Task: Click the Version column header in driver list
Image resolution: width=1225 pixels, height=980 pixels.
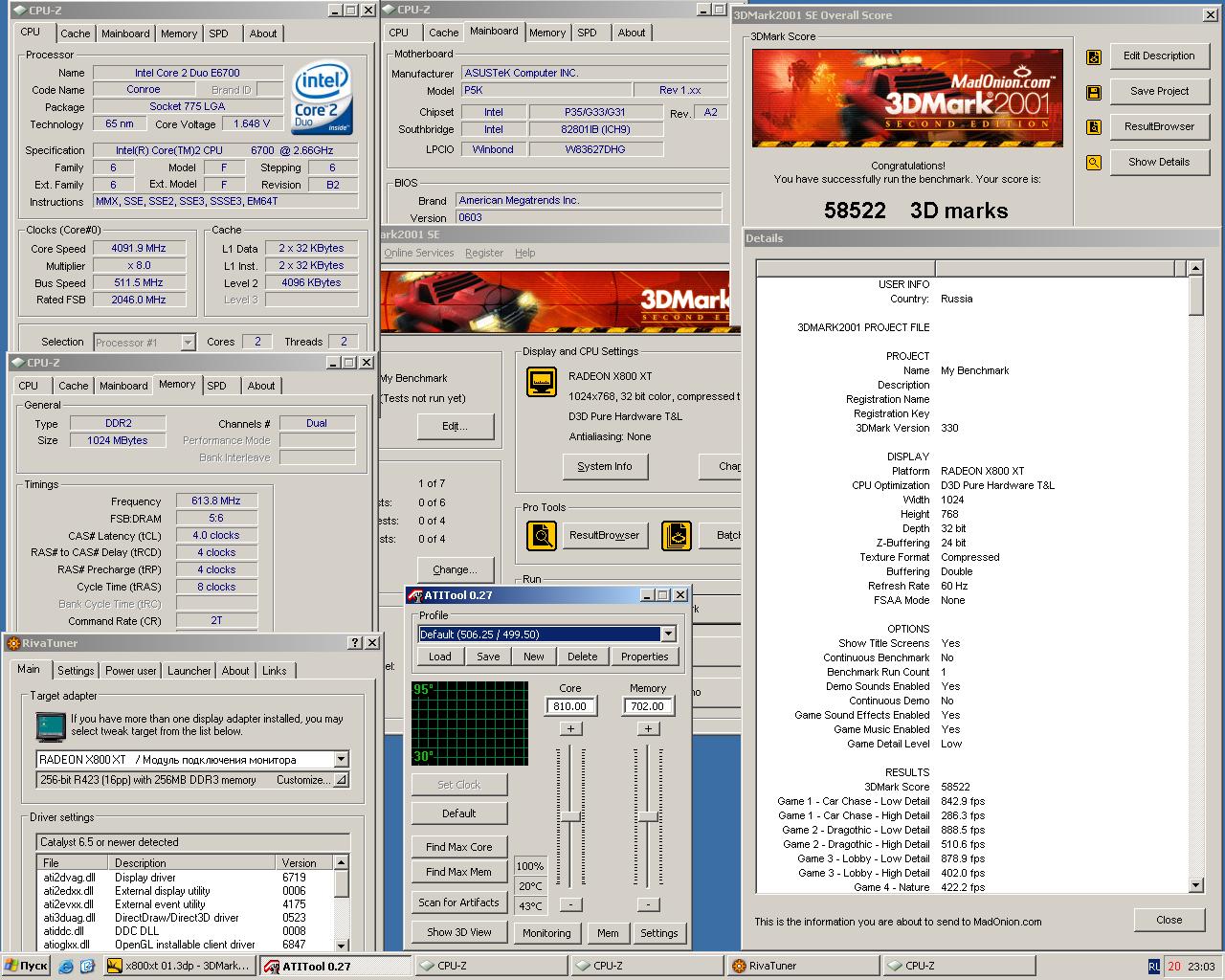Action: click(x=305, y=862)
